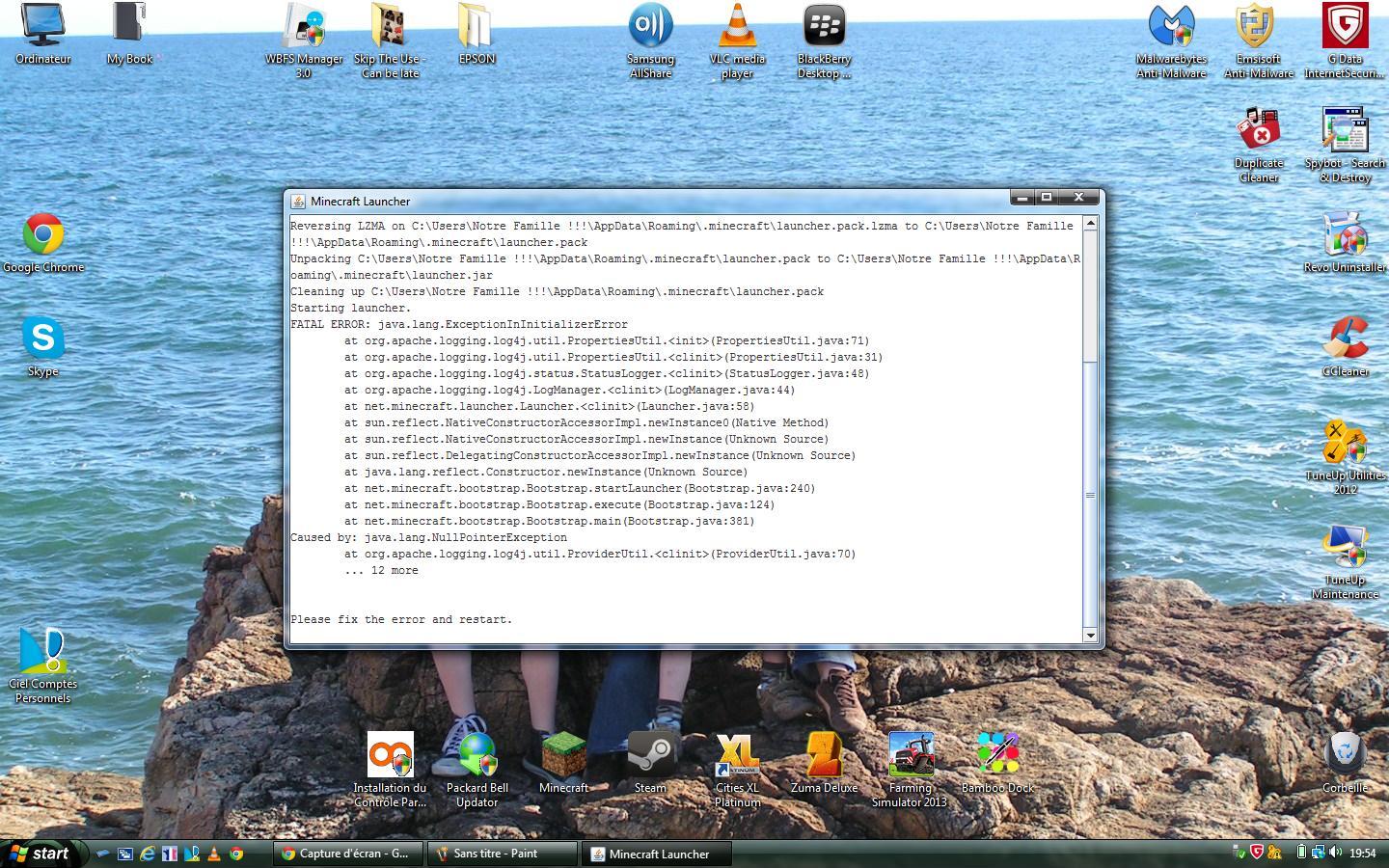Open Internet Explorer from quick launch

[x=148, y=854]
